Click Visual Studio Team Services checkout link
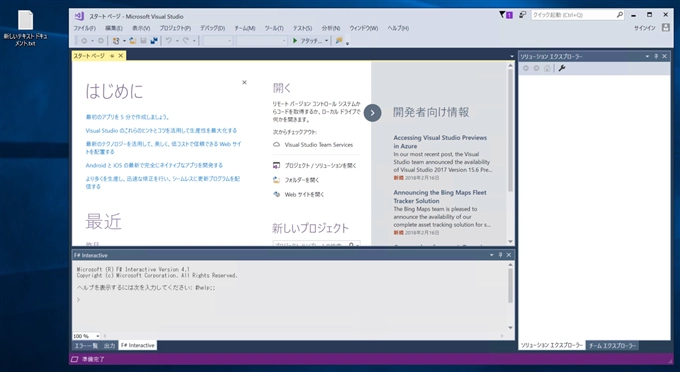680x372 pixels. pos(319,145)
